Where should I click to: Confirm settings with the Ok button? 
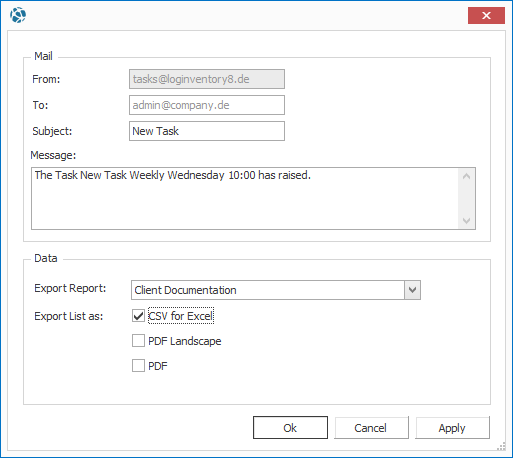(290, 428)
